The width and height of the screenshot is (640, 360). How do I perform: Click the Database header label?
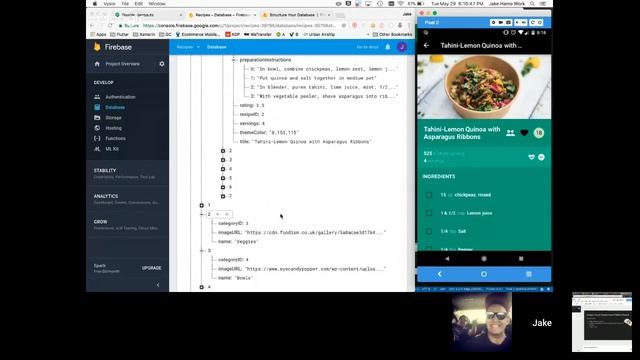click(216, 47)
